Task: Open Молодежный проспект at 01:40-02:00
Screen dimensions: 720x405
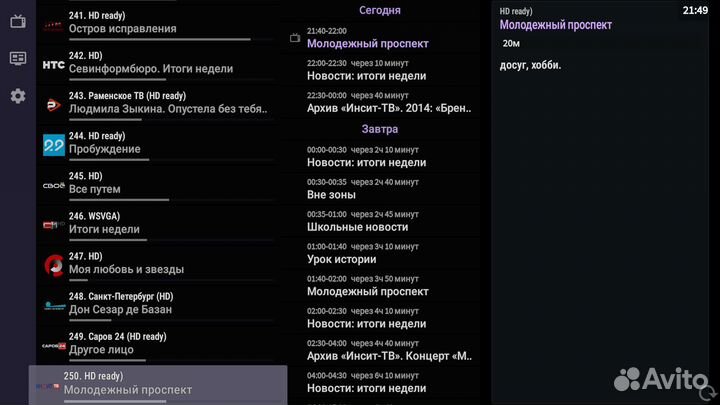Action: (x=381, y=286)
